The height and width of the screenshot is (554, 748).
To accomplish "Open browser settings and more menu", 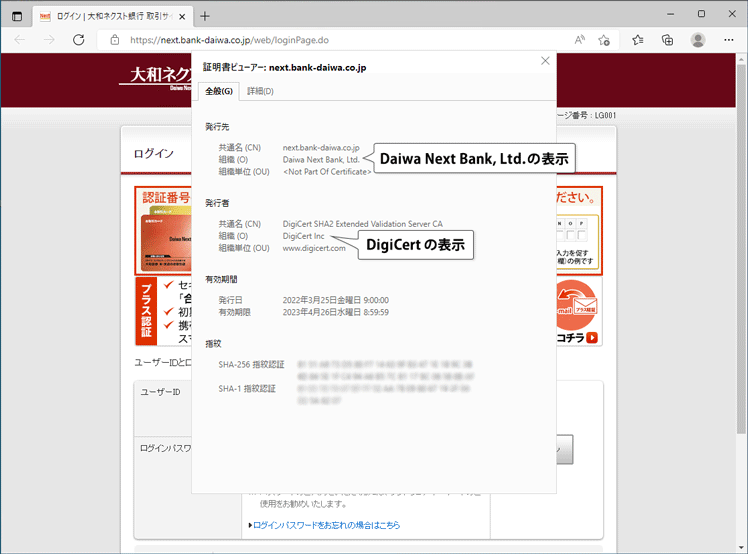I will click(728, 40).
